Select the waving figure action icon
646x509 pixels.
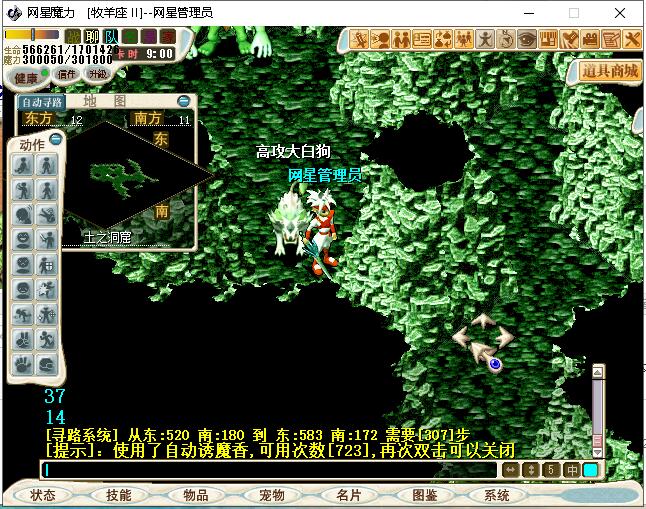click(23, 190)
